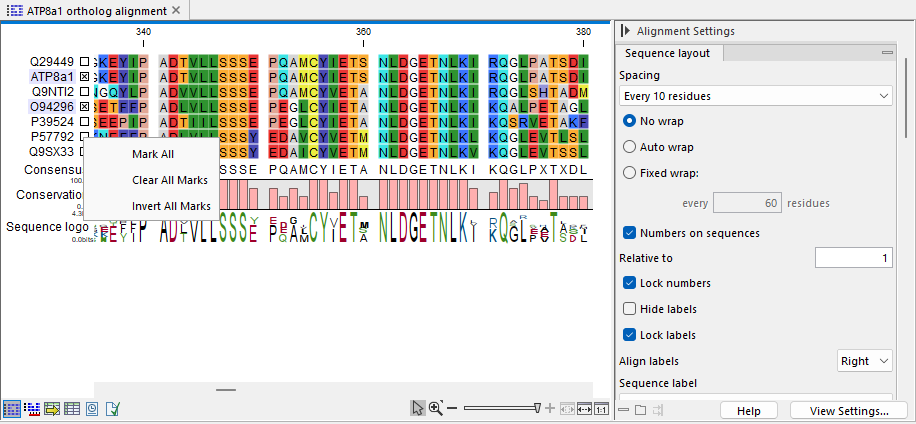This screenshot has height=424, width=916.
Task: Collapse the Alignment Settings side panel arrow
Action: coord(626,31)
